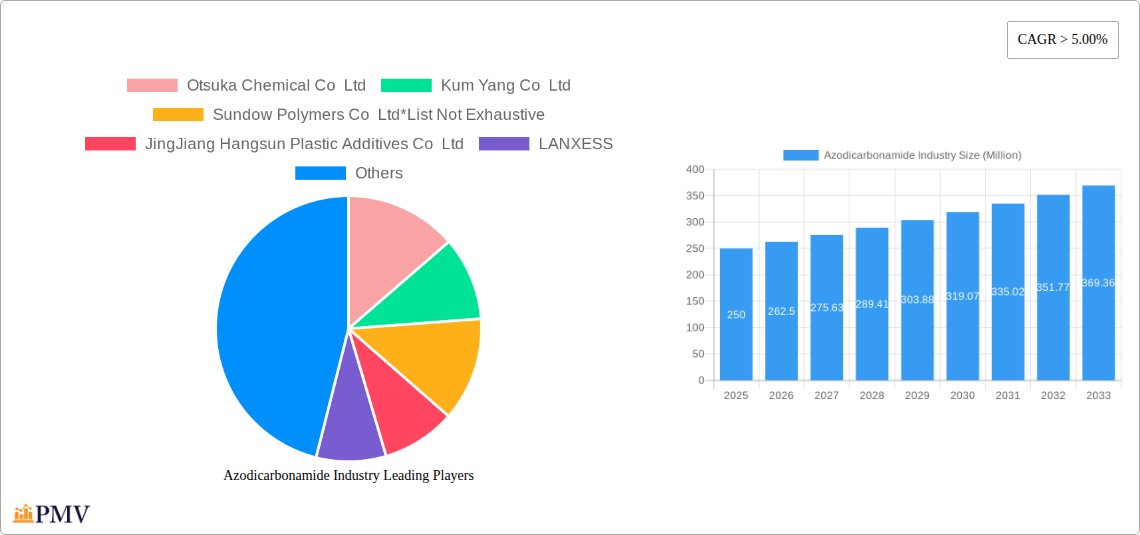Click the 2029 bar labeled 303.88
This screenshot has height=535, width=1140.
[x=918, y=300]
